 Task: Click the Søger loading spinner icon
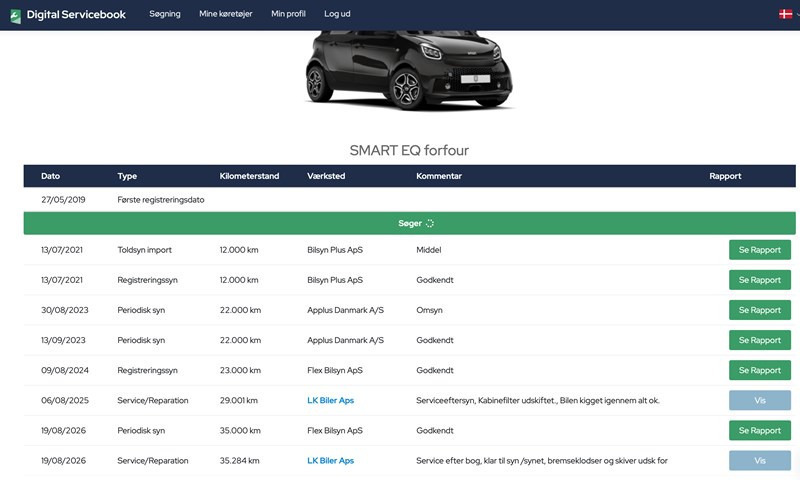[430, 223]
